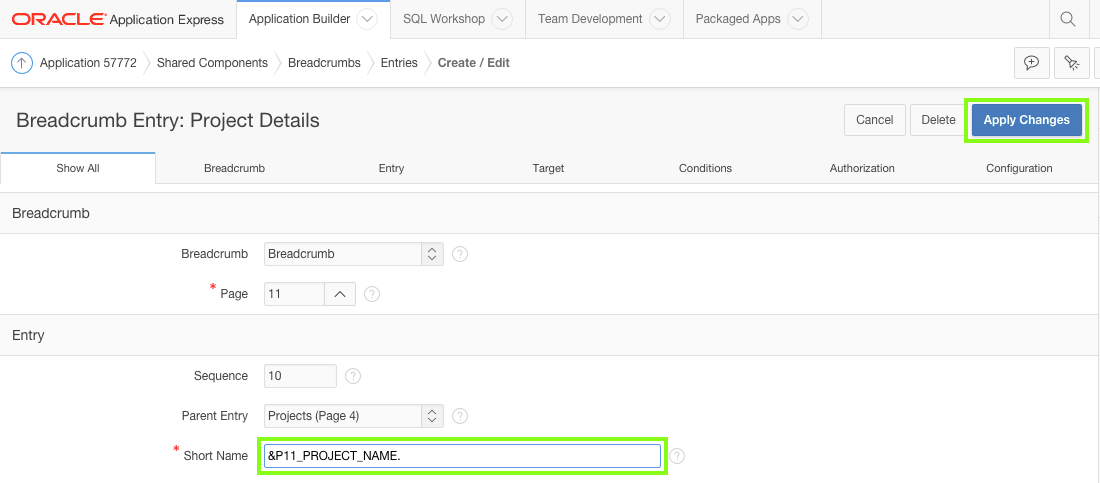Viewport: 1100px width, 483px height.
Task: Go to the SQL Workshop menu
Action: 443,19
